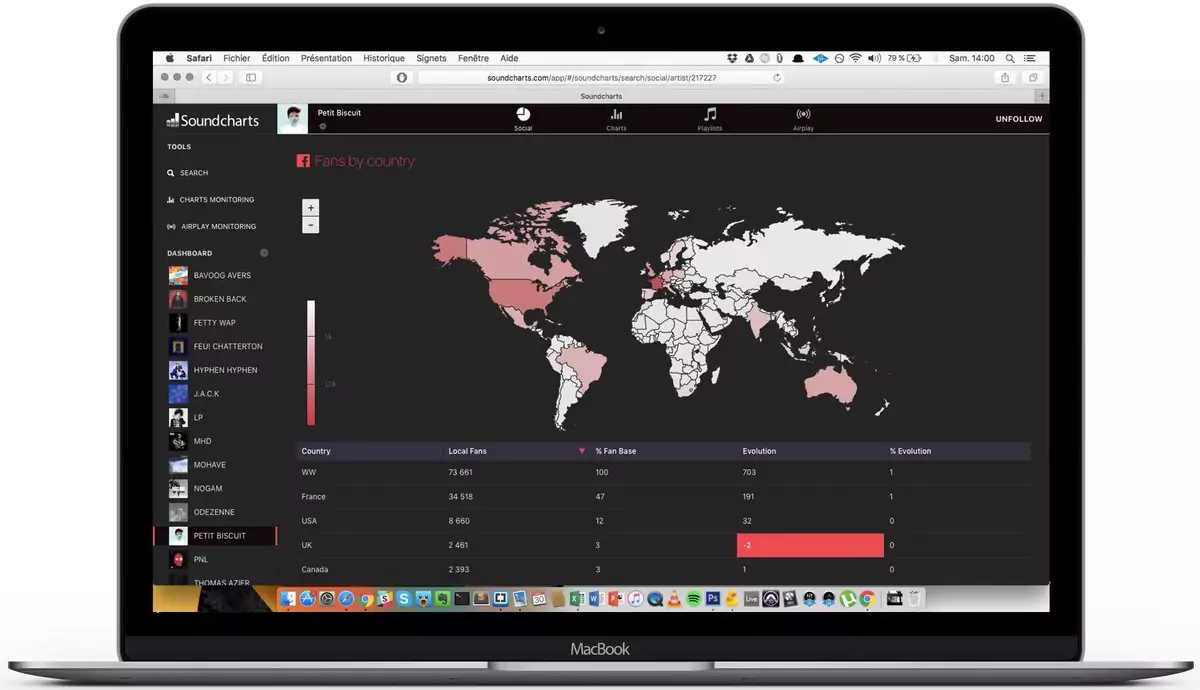The width and height of the screenshot is (1200, 690).
Task: Click the Search tool in sidebar
Action: pyautogui.click(x=193, y=173)
